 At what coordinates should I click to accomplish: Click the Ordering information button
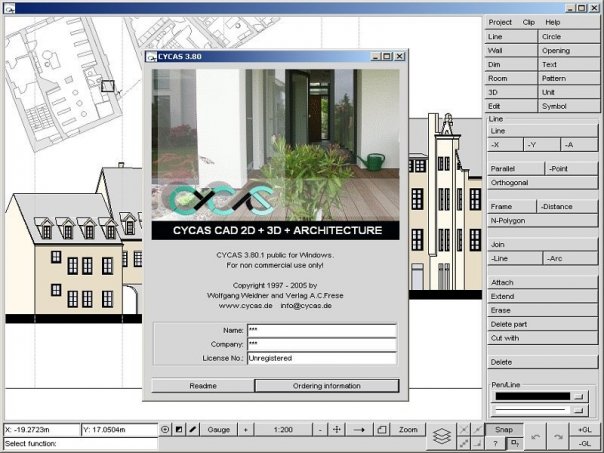pos(327,386)
